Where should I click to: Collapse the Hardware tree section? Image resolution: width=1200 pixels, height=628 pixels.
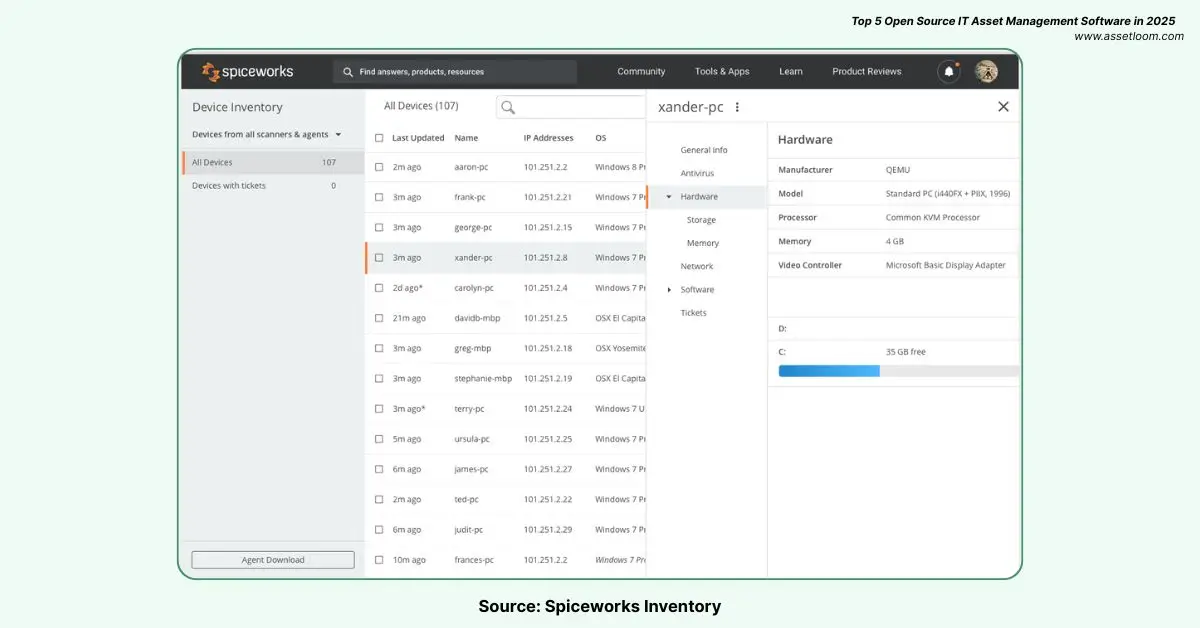coord(669,197)
